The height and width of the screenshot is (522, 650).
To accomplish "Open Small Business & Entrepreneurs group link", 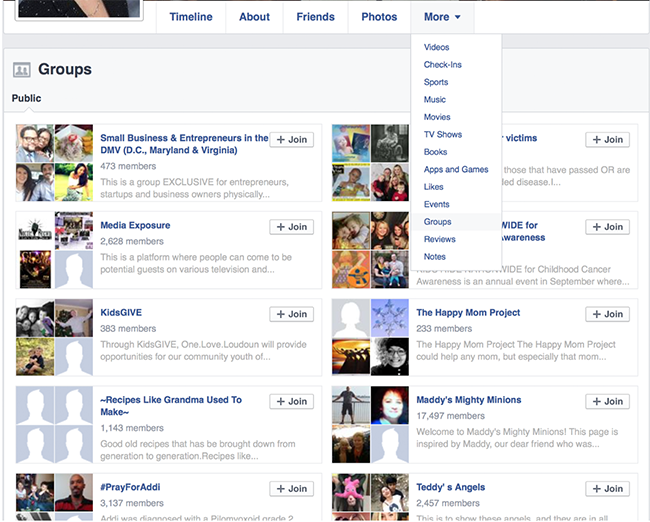I will point(184,144).
